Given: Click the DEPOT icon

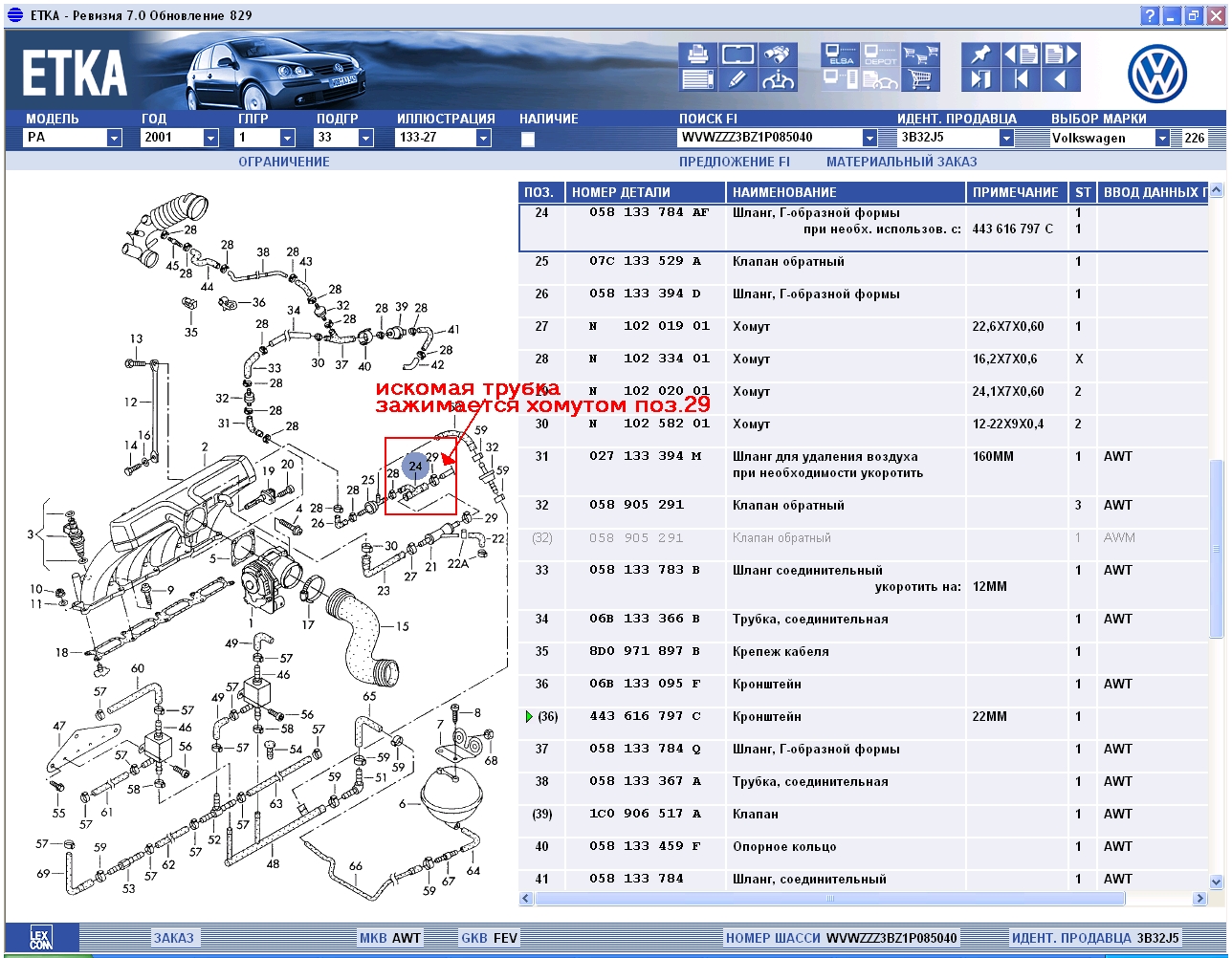Looking at the screenshot, I should tap(881, 54).
